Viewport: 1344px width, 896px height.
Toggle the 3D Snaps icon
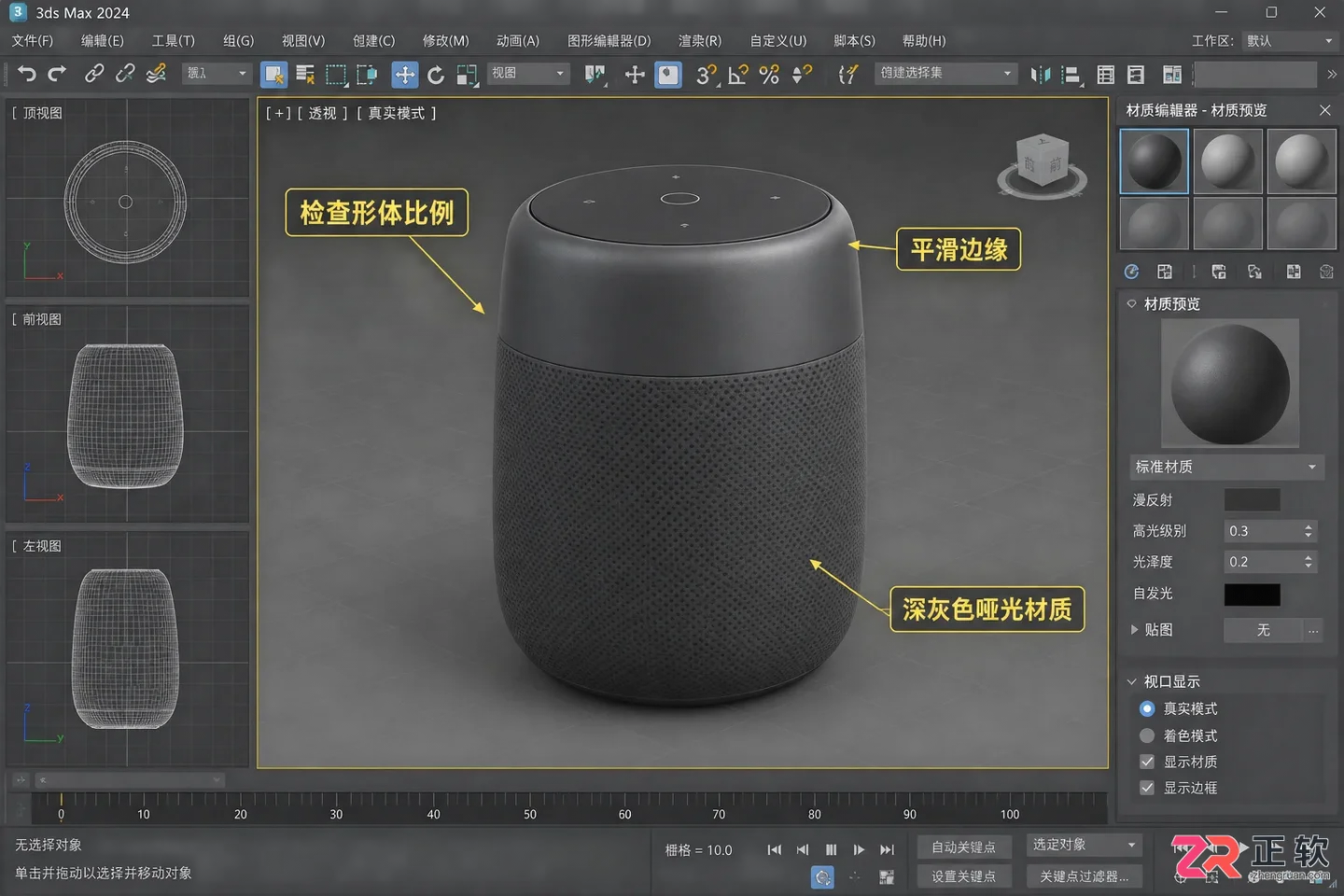[x=707, y=75]
